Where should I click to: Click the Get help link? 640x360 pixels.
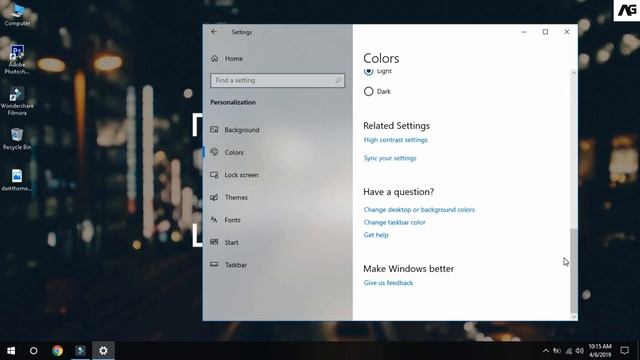tap(376, 235)
